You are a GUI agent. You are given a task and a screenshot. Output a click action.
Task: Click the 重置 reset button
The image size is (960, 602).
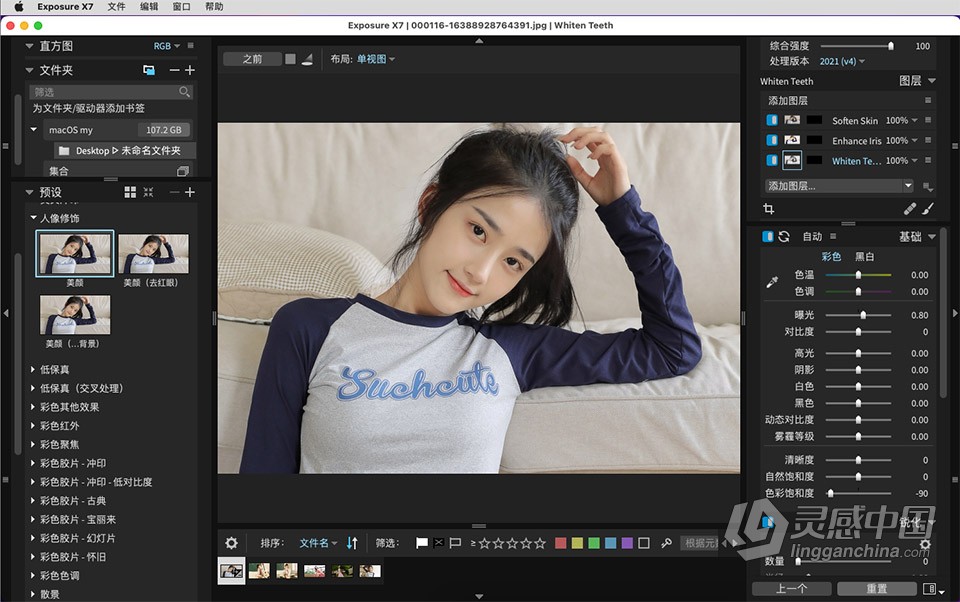pyautogui.click(x=877, y=589)
